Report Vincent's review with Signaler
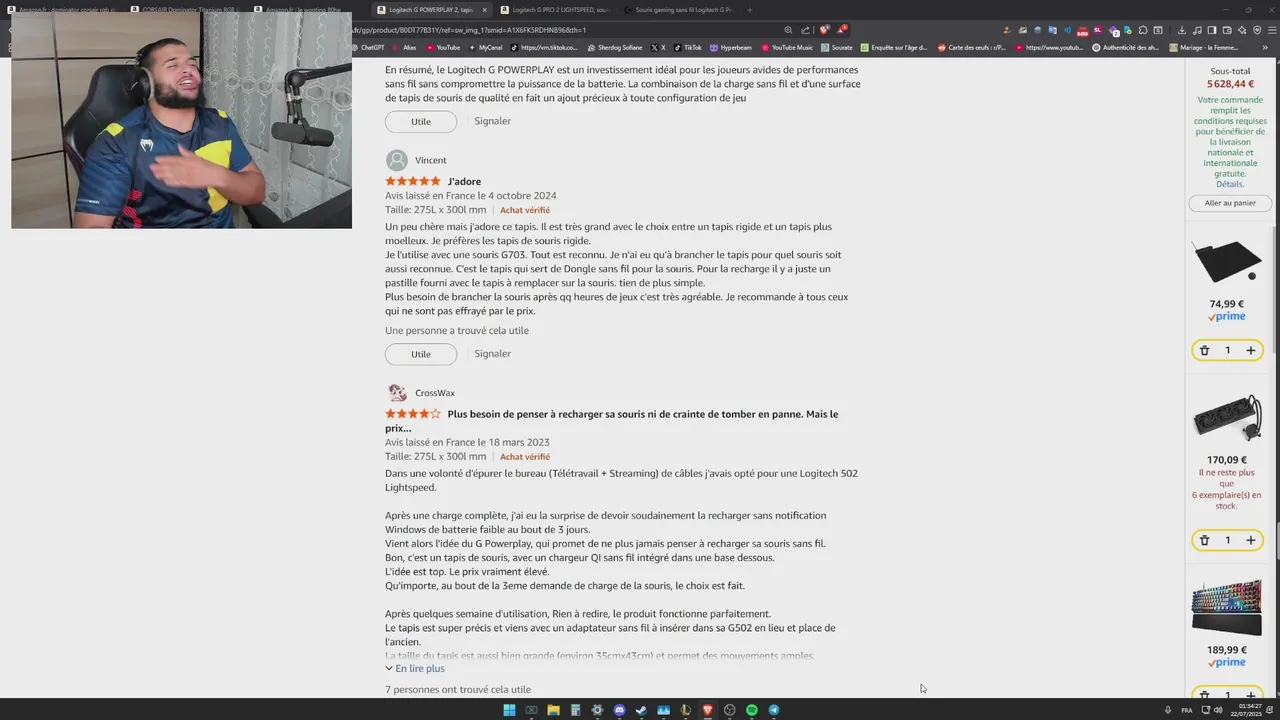Image resolution: width=1280 pixels, height=720 pixels. pos(493,353)
